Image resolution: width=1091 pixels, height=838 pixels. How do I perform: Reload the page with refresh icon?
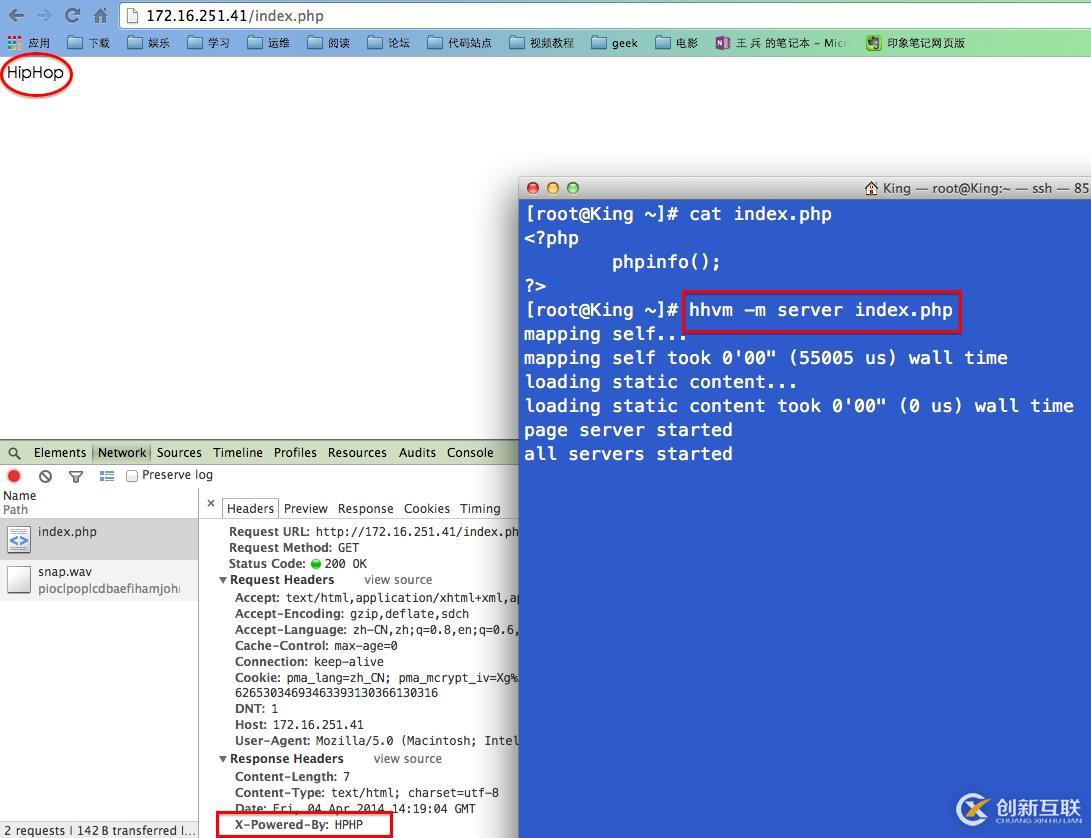click(x=72, y=15)
